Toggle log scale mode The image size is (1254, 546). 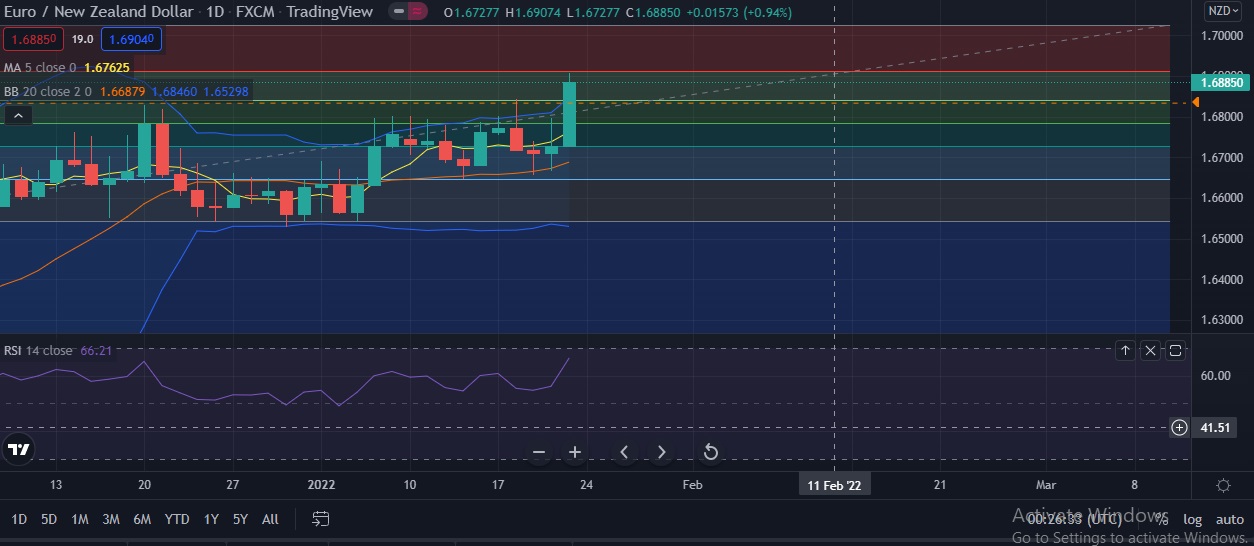point(1193,519)
